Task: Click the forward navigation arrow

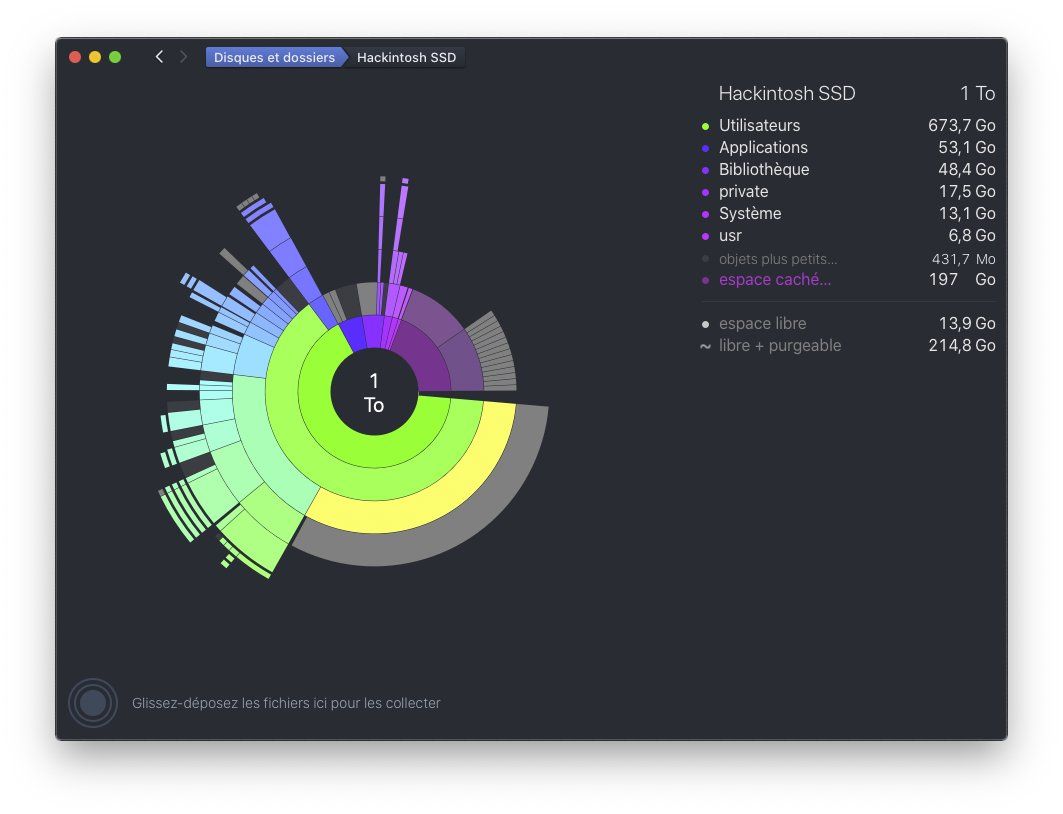Action: click(x=184, y=57)
